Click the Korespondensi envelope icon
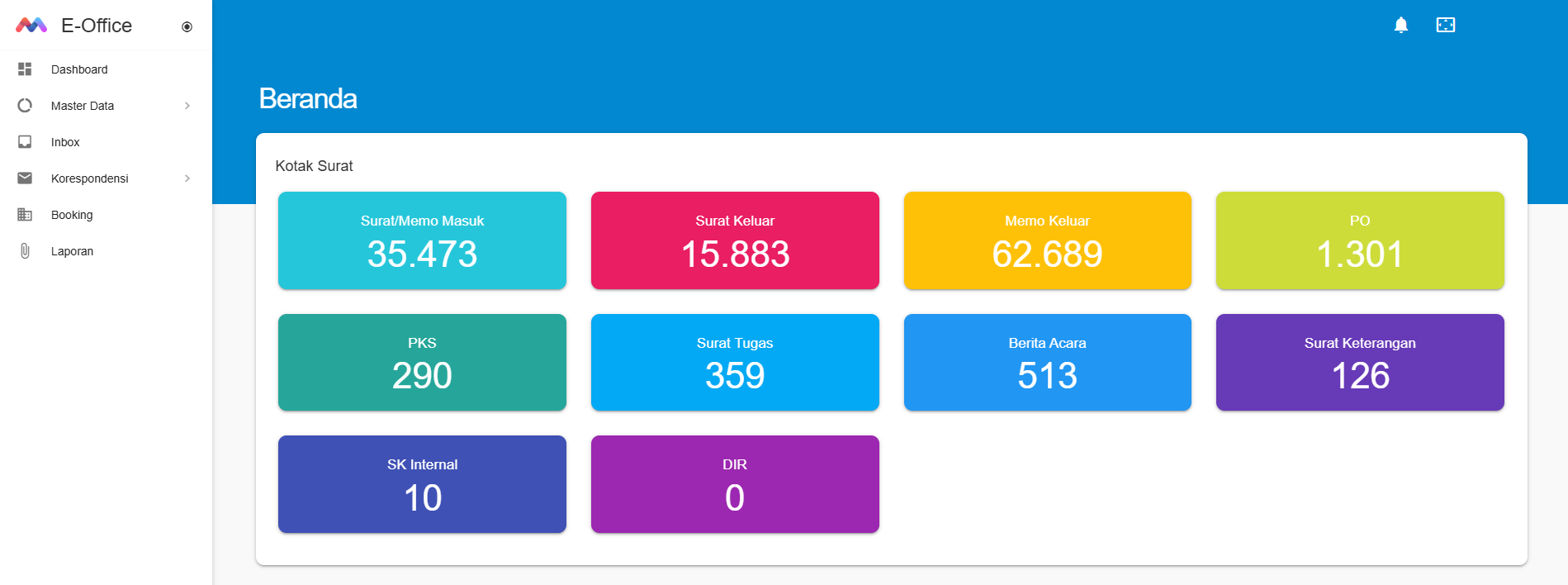 tap(25, 178)
